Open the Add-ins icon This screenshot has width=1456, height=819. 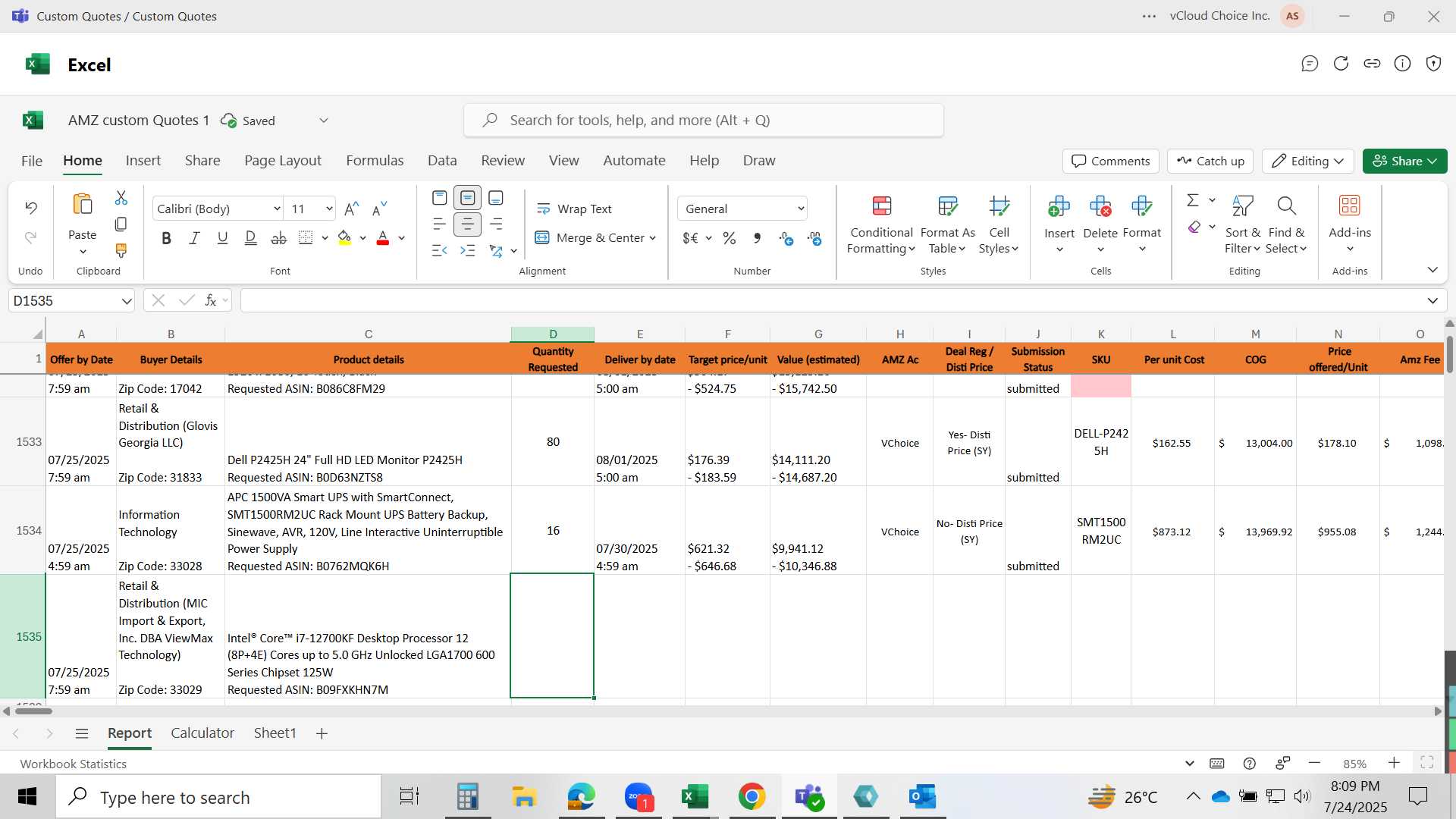click(x=1350, y=206)
